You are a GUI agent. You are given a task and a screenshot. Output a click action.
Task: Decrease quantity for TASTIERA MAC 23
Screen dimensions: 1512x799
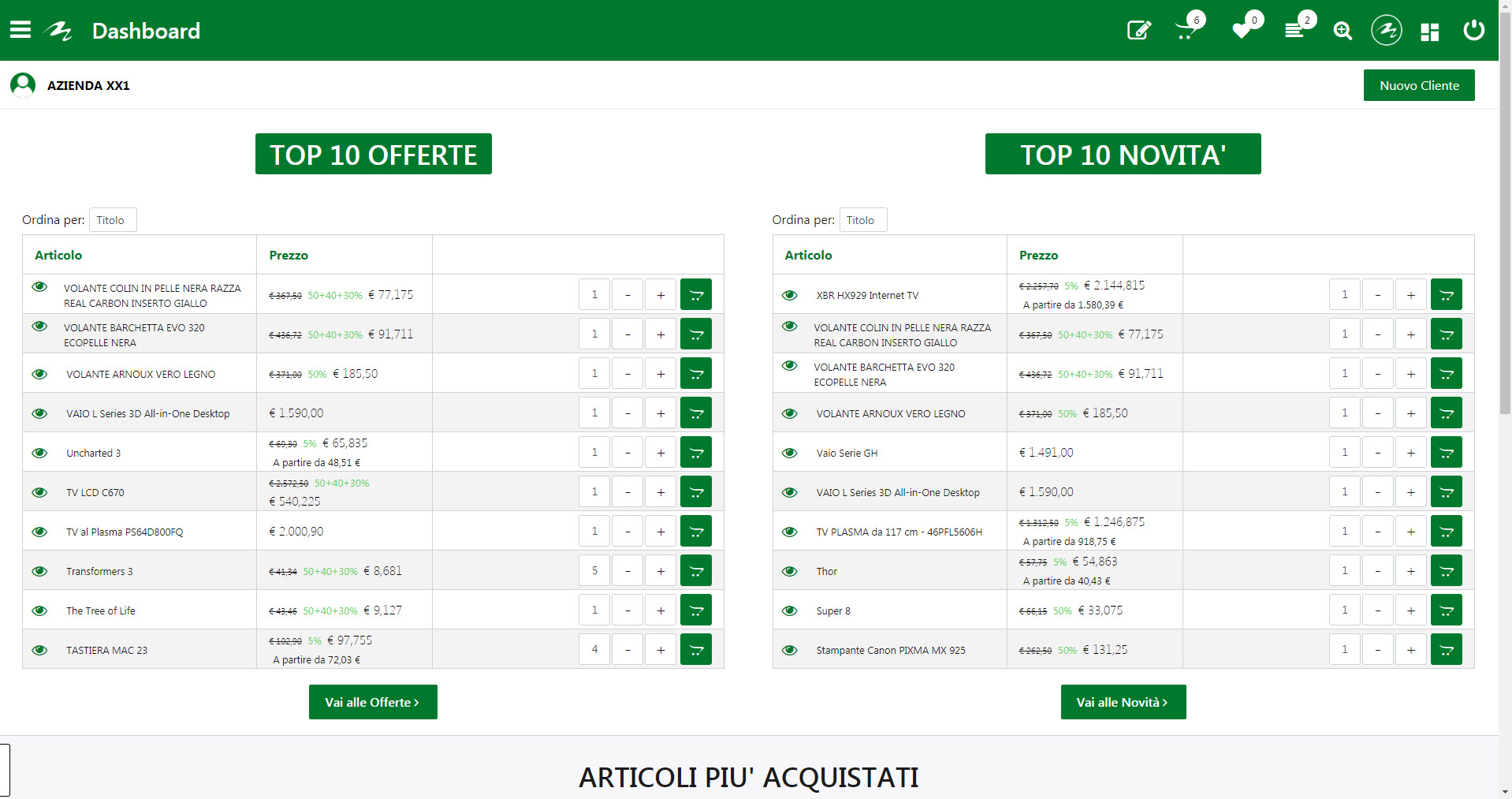(628, 649)
